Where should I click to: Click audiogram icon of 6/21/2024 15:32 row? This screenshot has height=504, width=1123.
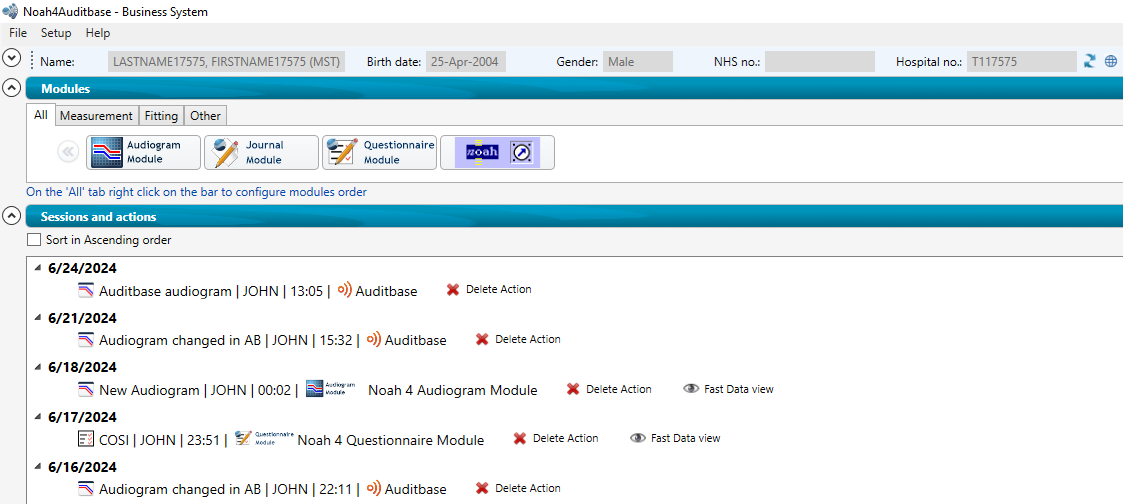86,340
